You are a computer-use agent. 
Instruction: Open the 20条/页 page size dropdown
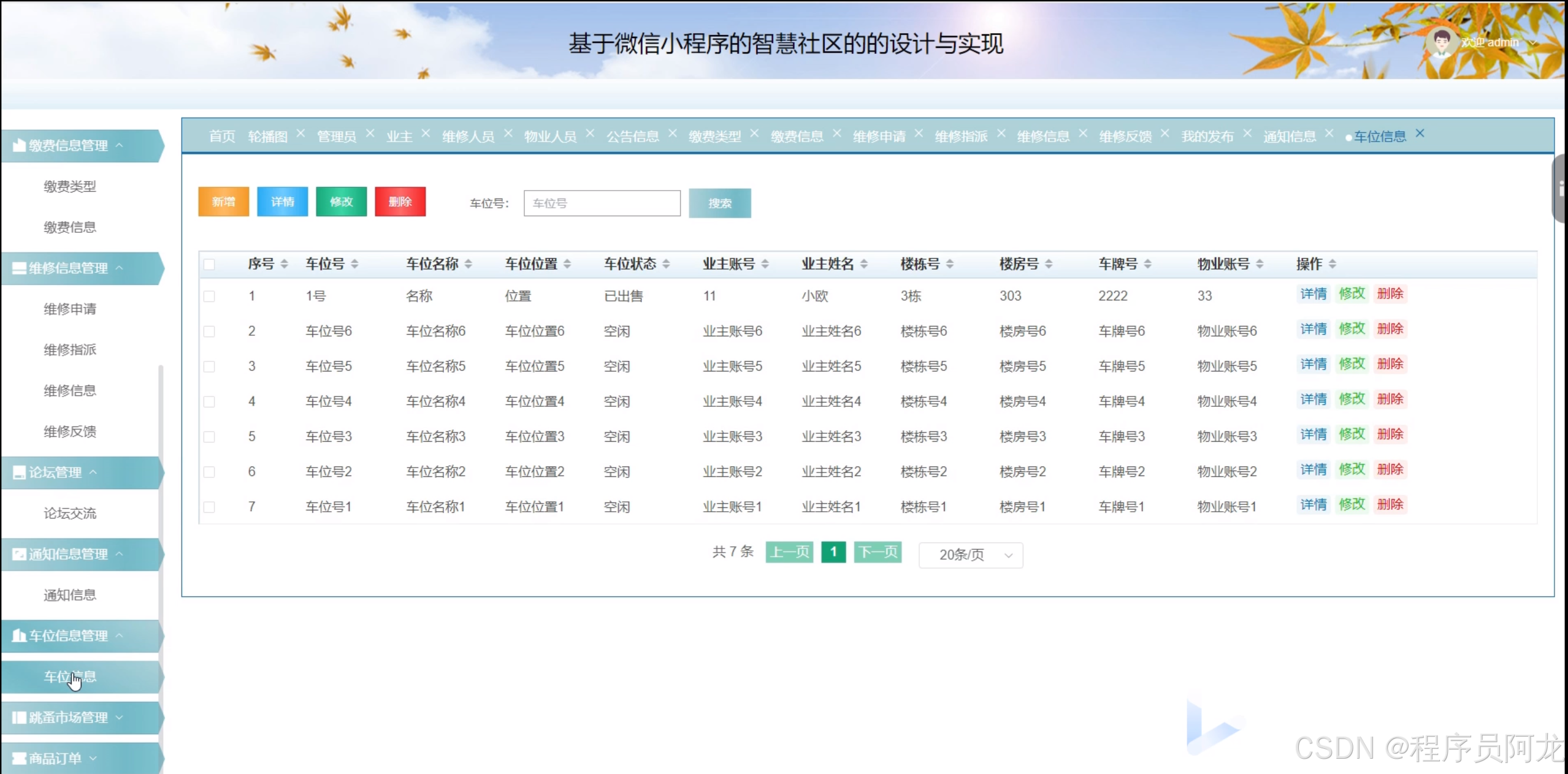(970, 555)
